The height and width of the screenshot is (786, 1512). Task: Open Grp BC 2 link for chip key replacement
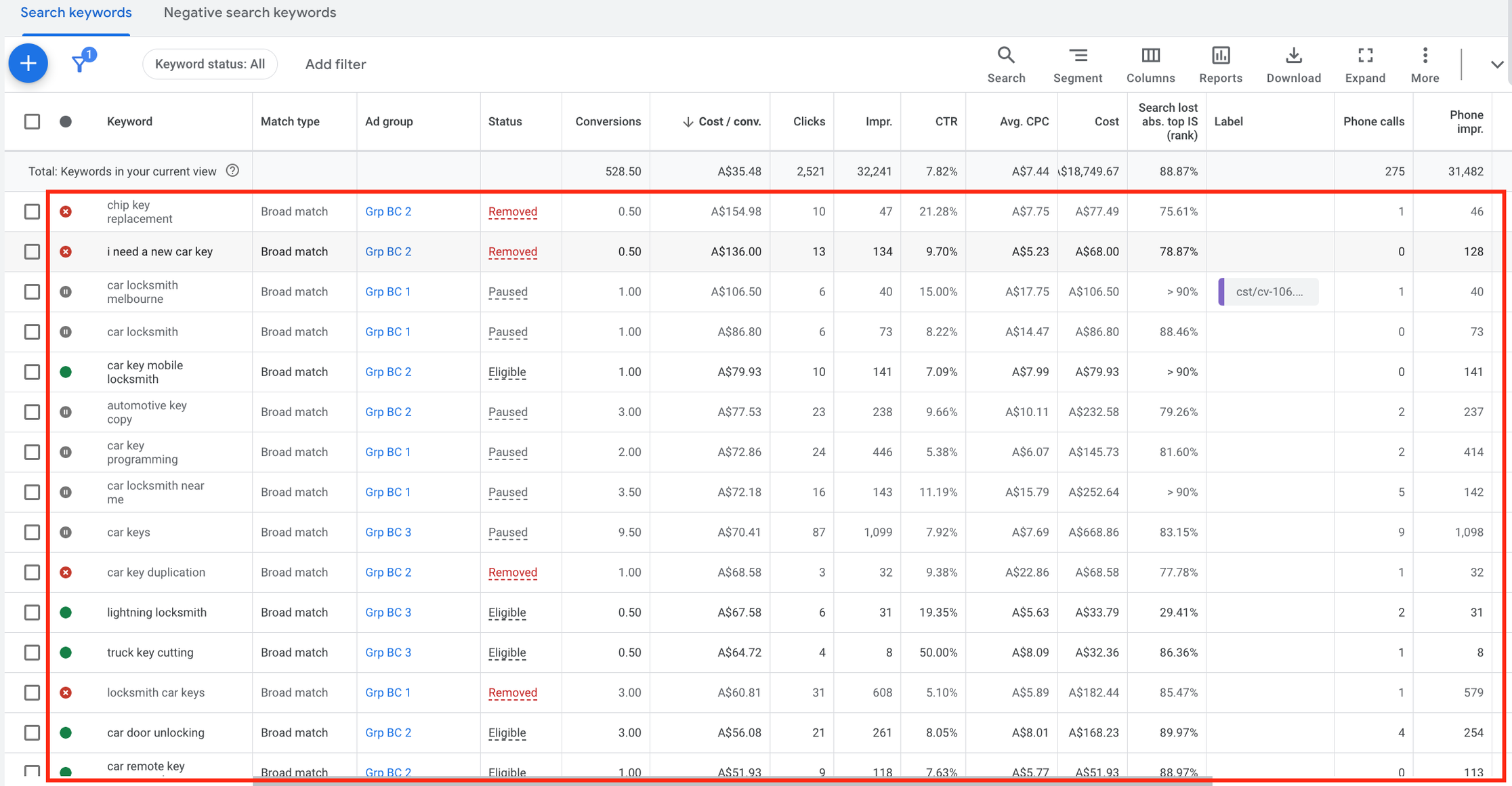[388, 211]
